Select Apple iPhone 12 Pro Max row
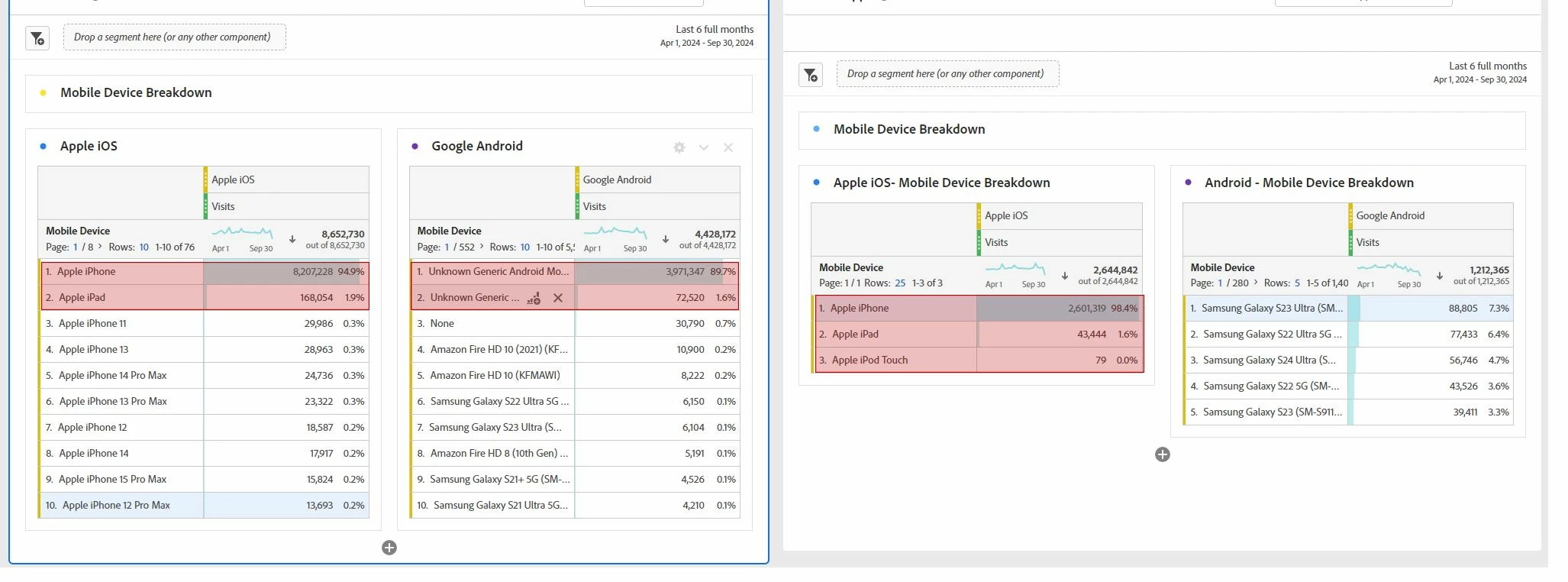The height and width of the screenshot is (582, 1568). pos(204,506)
